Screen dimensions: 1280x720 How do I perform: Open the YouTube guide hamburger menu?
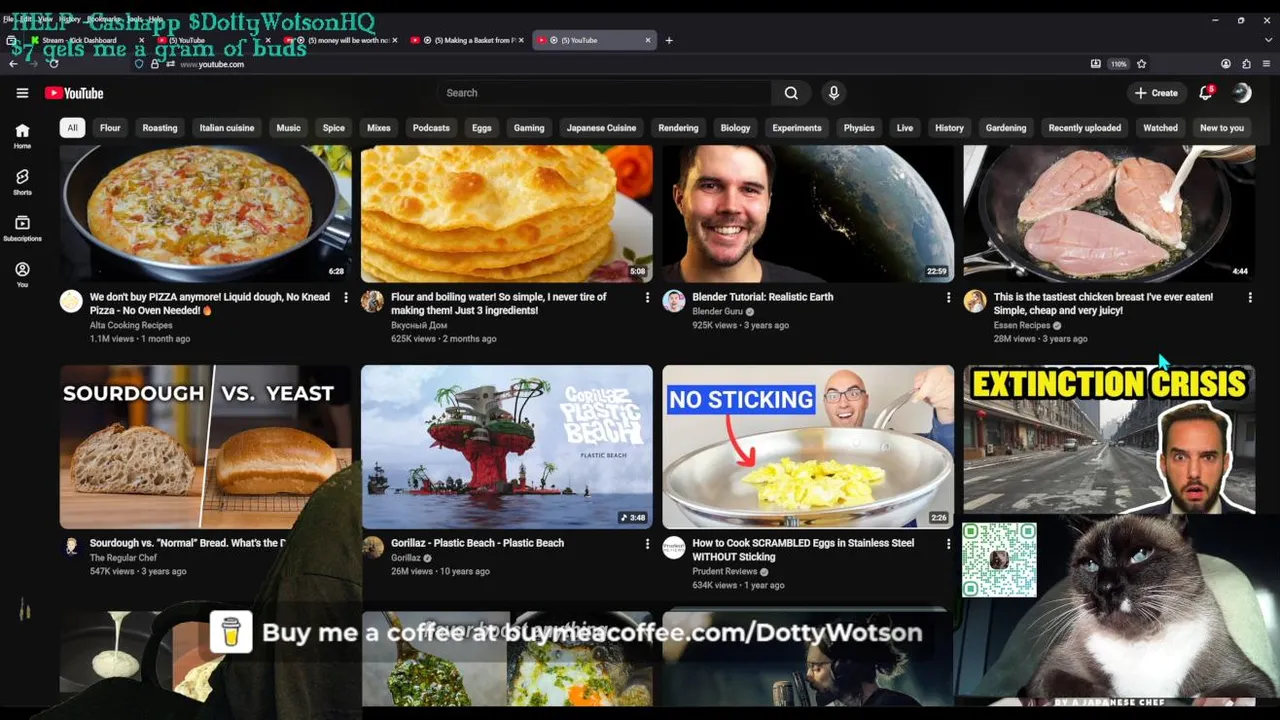point(22,93)
